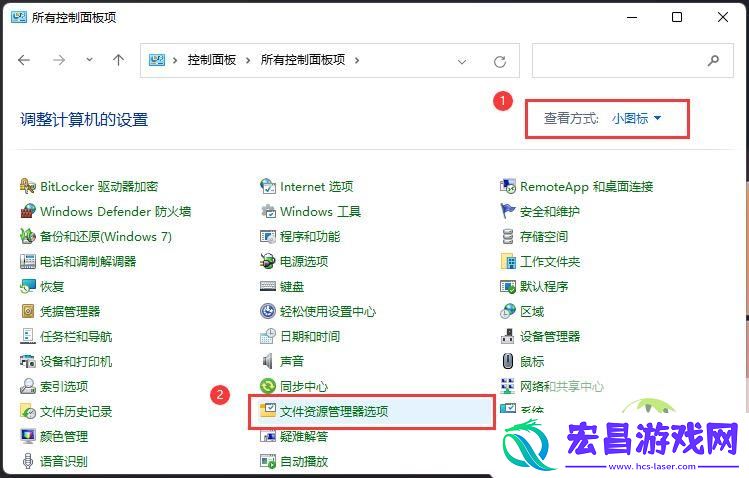The width and height of the screenshot is (749, 478).
Task: Open 语音识别 microphone icon
Action: [x=28, y=461]
